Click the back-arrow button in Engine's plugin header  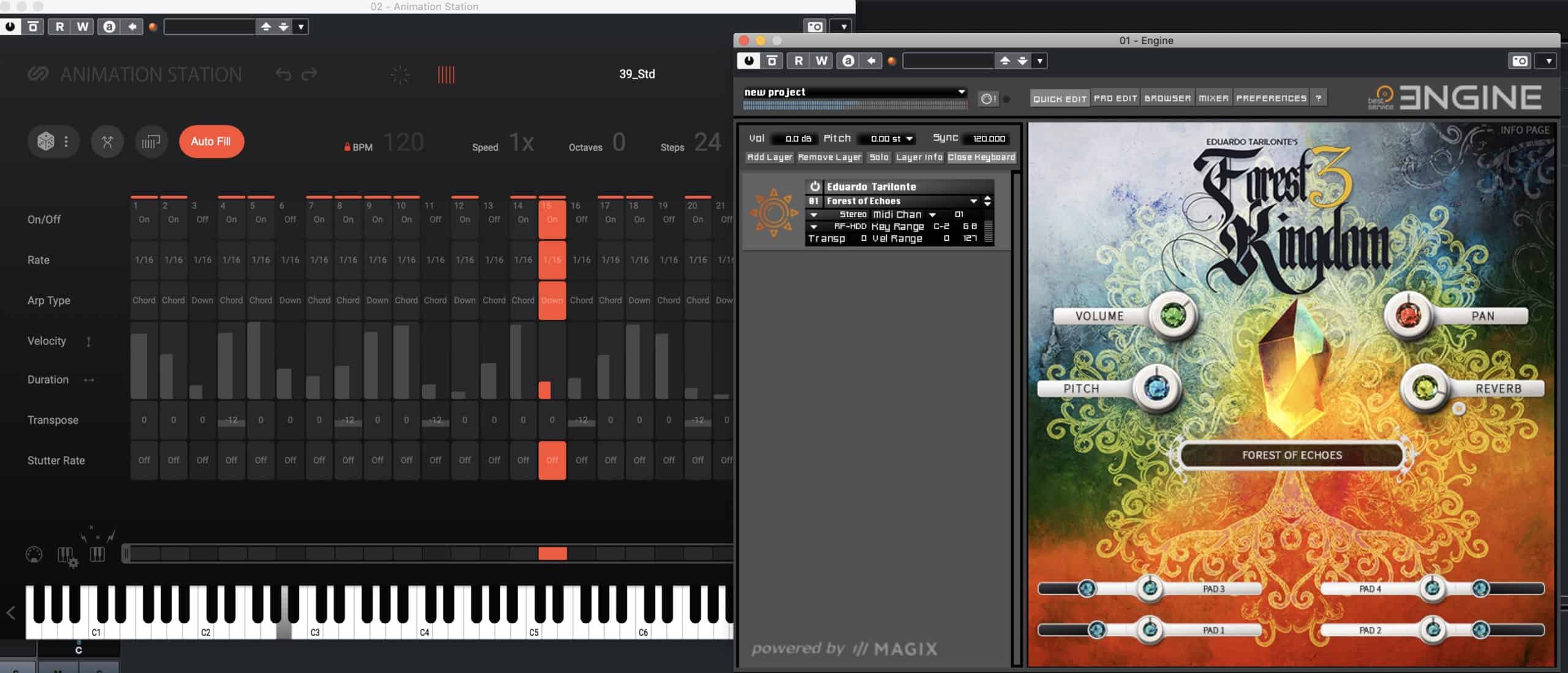click(x=871, y=60)
